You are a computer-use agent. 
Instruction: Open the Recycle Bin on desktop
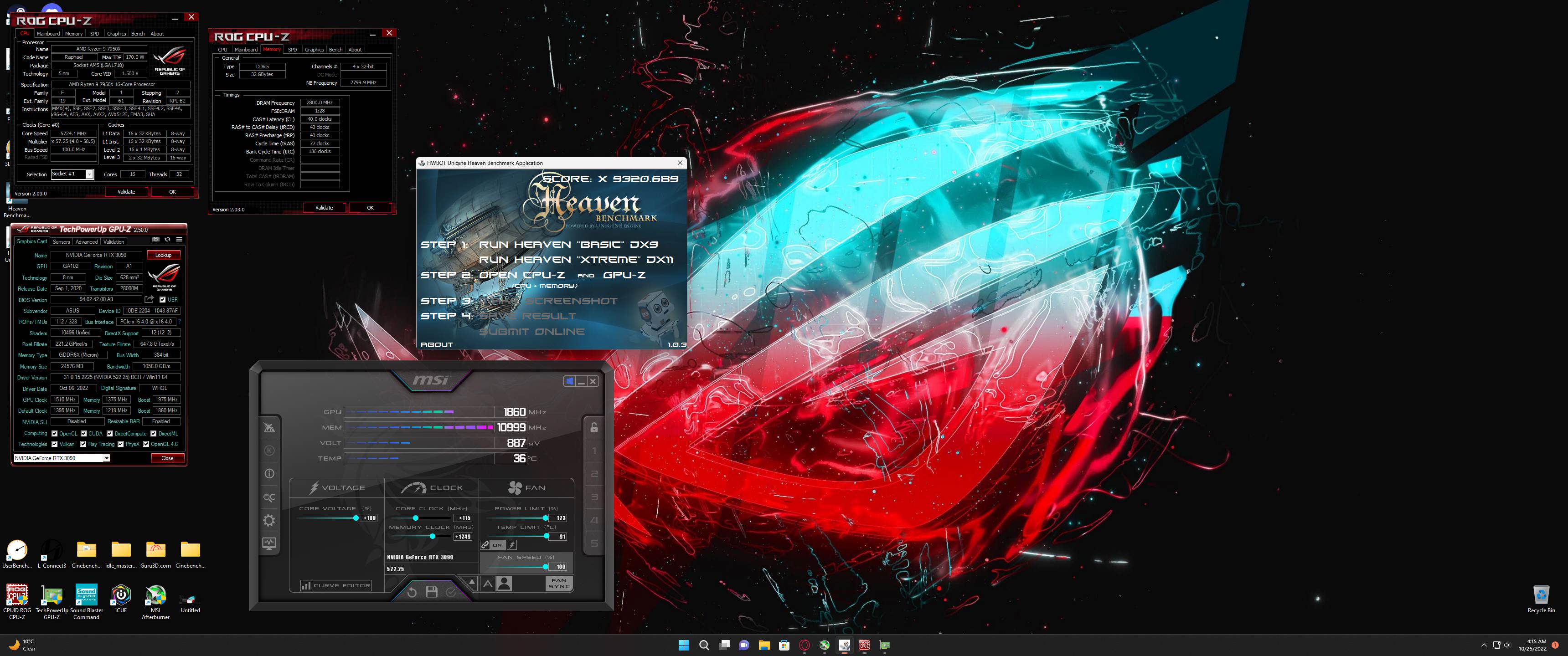(x=1541, y=599)
